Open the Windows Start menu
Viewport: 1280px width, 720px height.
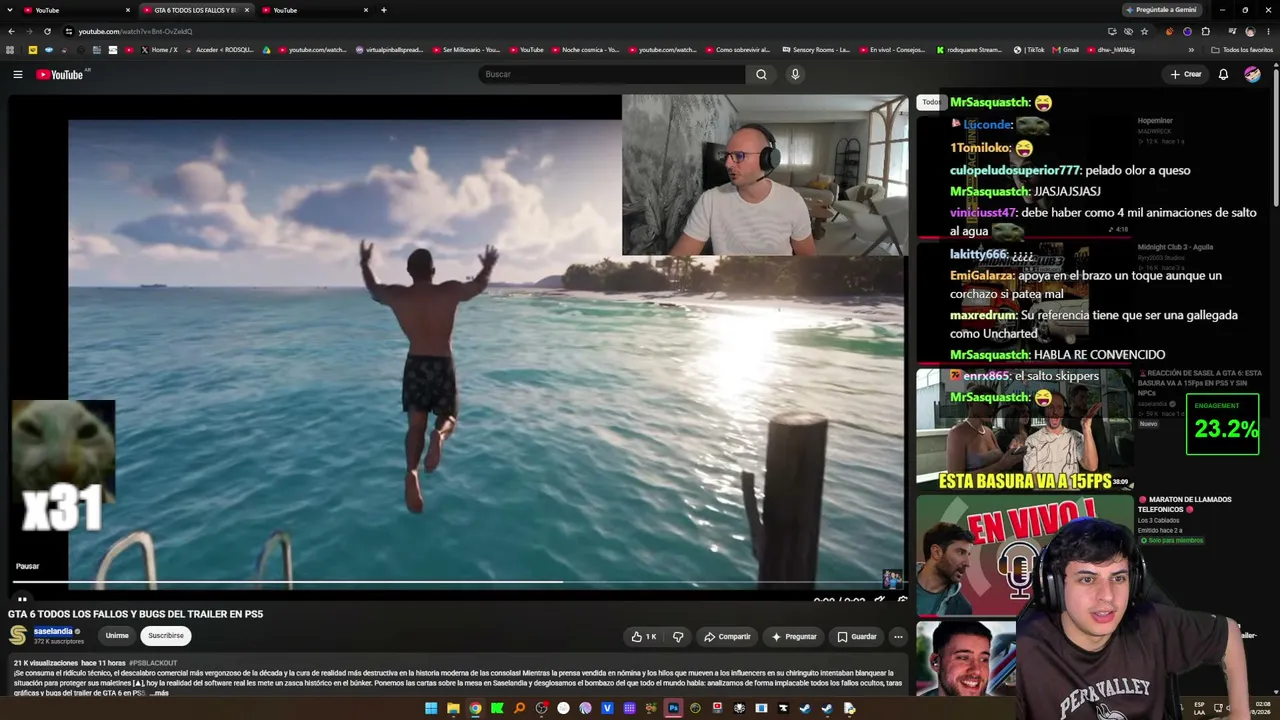[431, 708]
